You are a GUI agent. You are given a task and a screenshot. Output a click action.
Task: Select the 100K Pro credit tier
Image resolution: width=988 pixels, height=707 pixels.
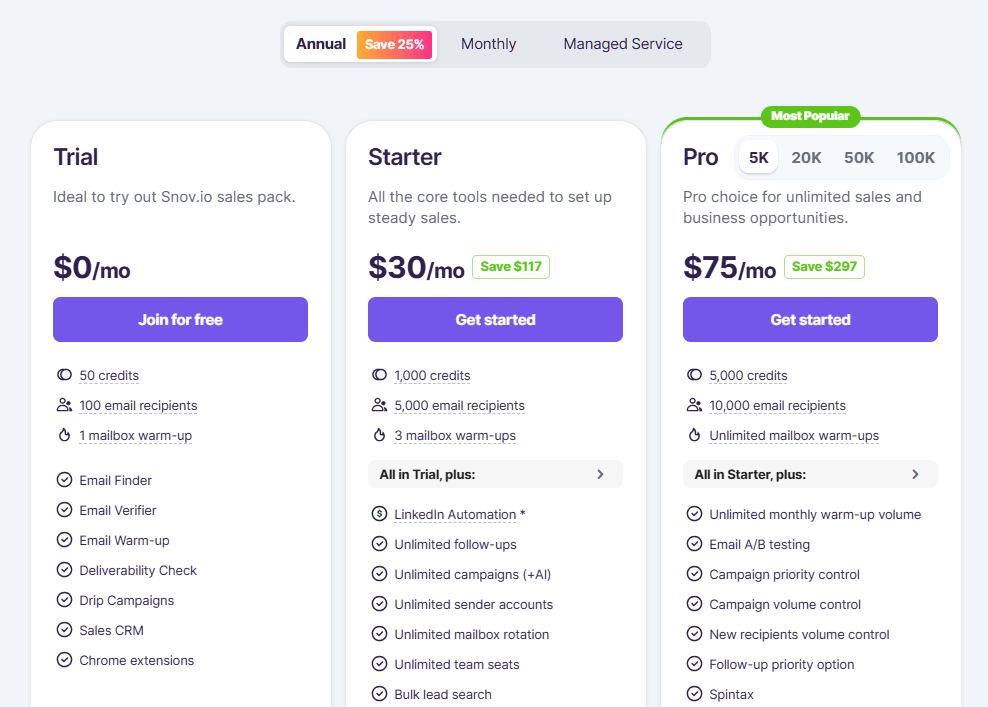pyautogui.click(x=915, y=158)
